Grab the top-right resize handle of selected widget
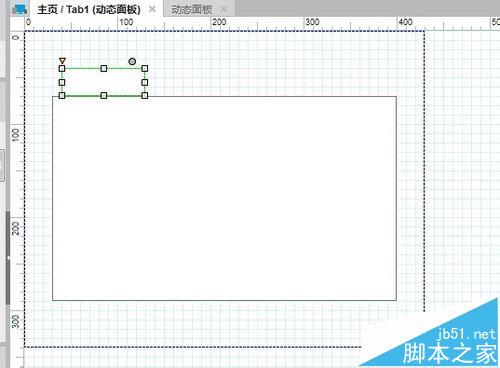The image size is (500, 368). (145, 69)
